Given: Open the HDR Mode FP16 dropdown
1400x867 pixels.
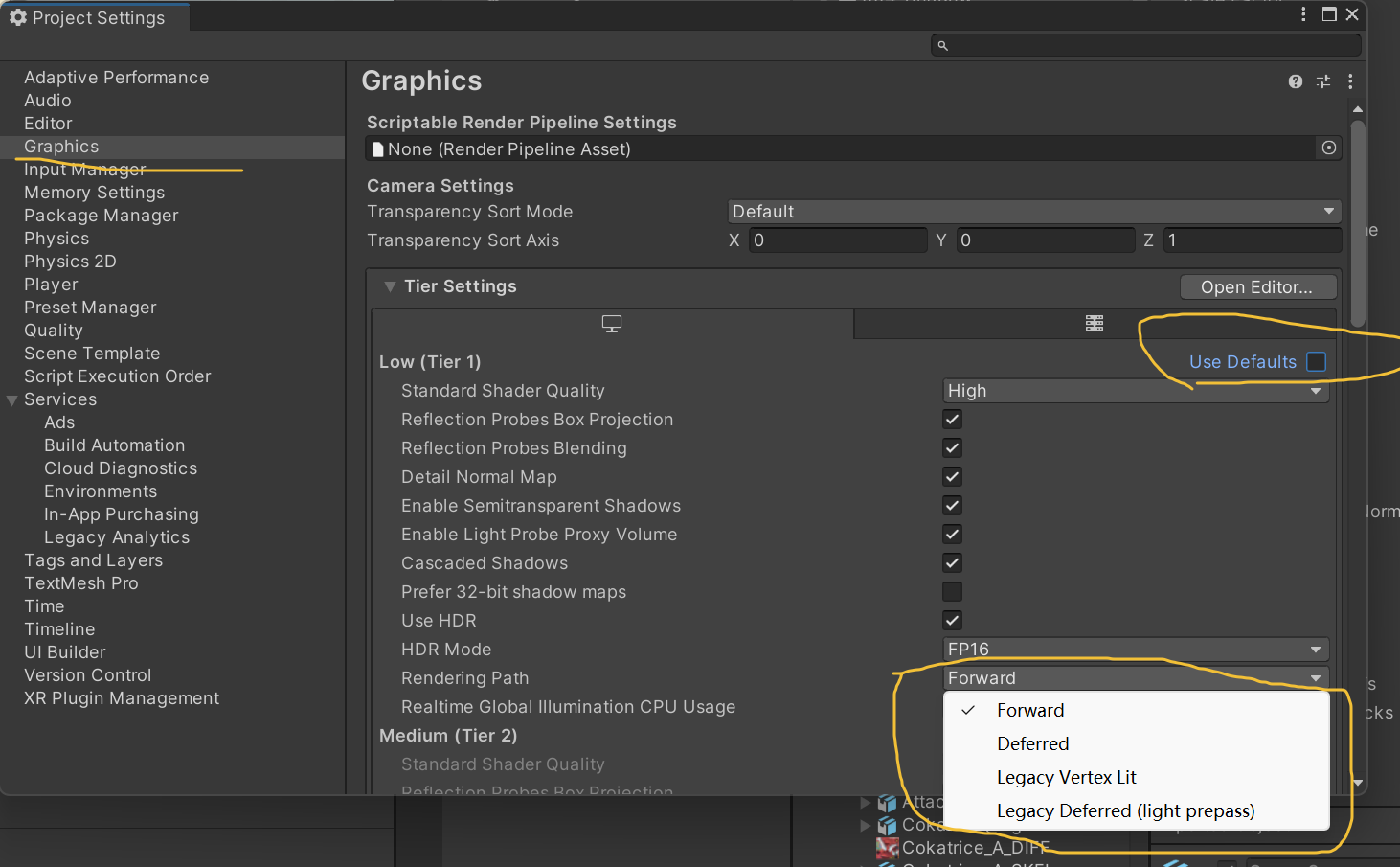Looking at the screenshot, I should [1136, 649].
